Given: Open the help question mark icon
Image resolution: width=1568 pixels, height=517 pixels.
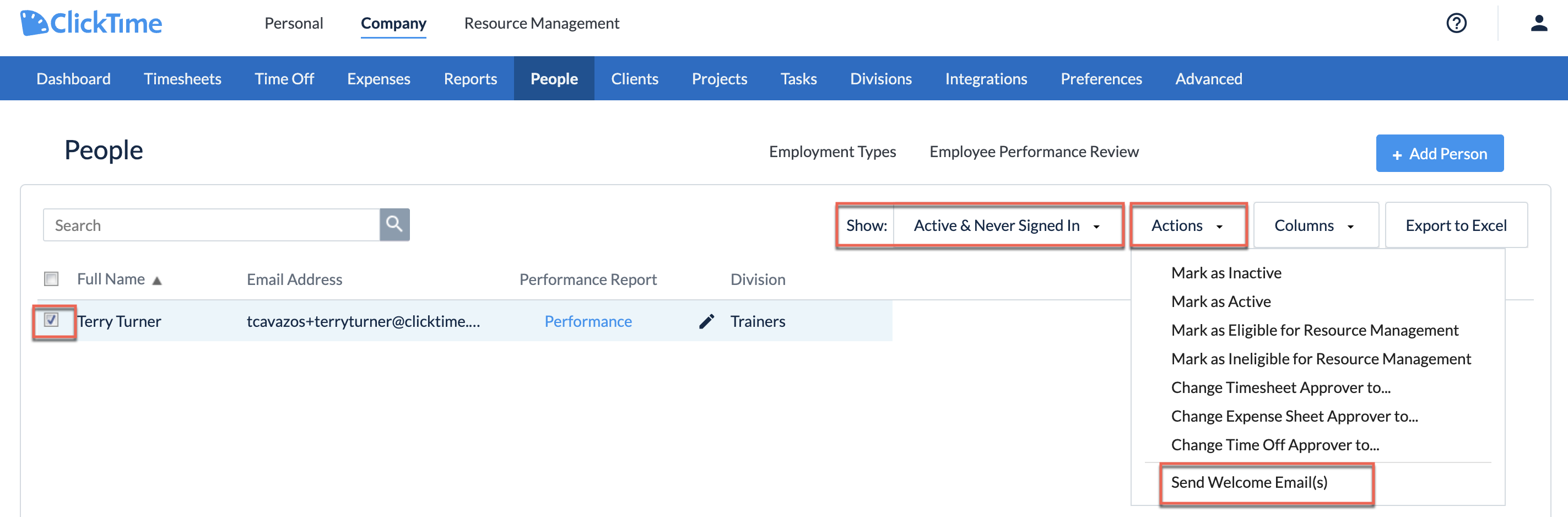Looking at the screenshot, I should tap(1456, 23).
